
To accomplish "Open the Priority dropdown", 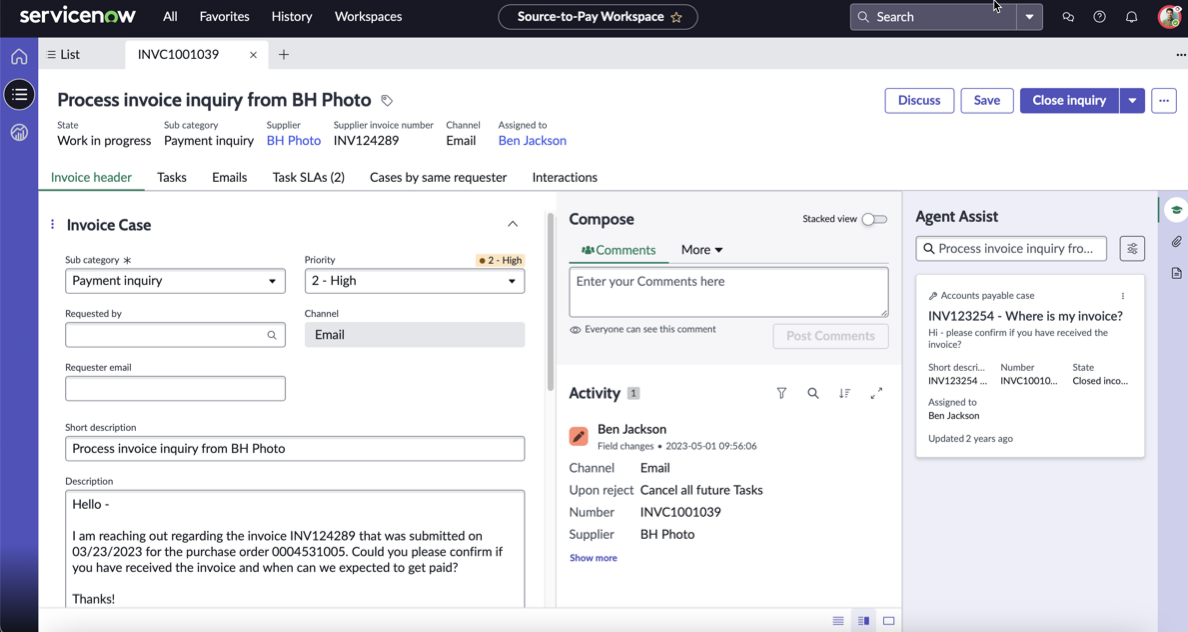I will (414, 281).
